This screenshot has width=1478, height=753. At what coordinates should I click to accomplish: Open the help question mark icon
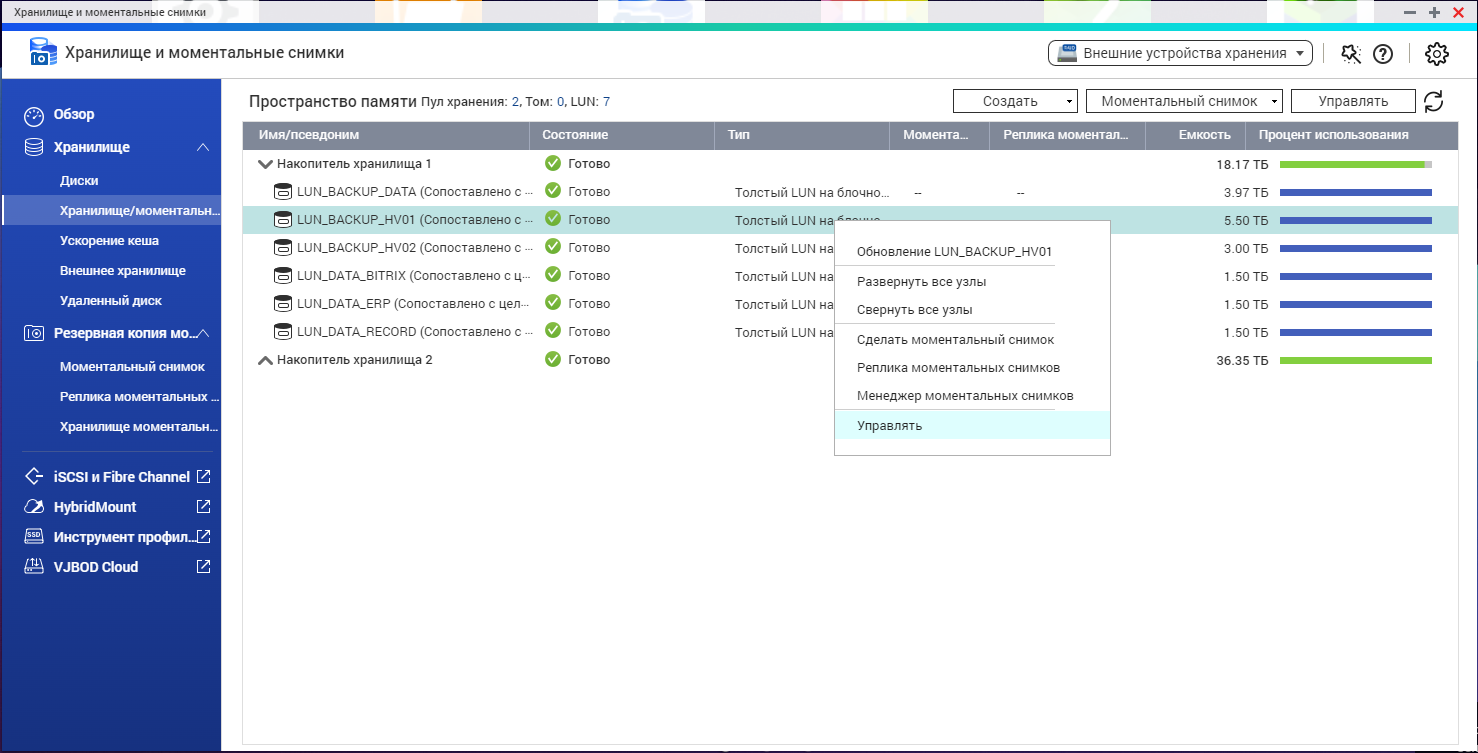[x=1383, y=53]
